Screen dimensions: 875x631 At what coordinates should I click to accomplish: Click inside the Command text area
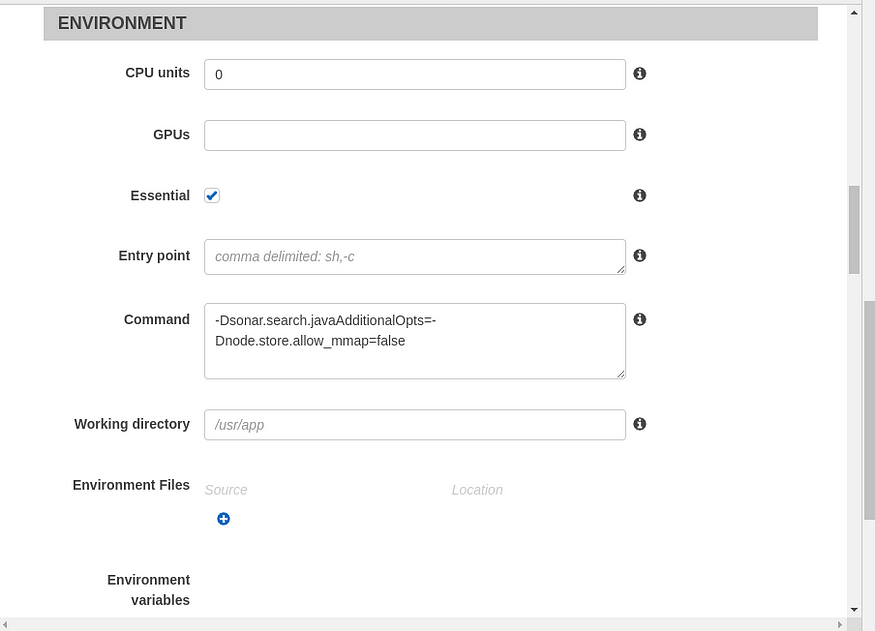pos(415,341)
